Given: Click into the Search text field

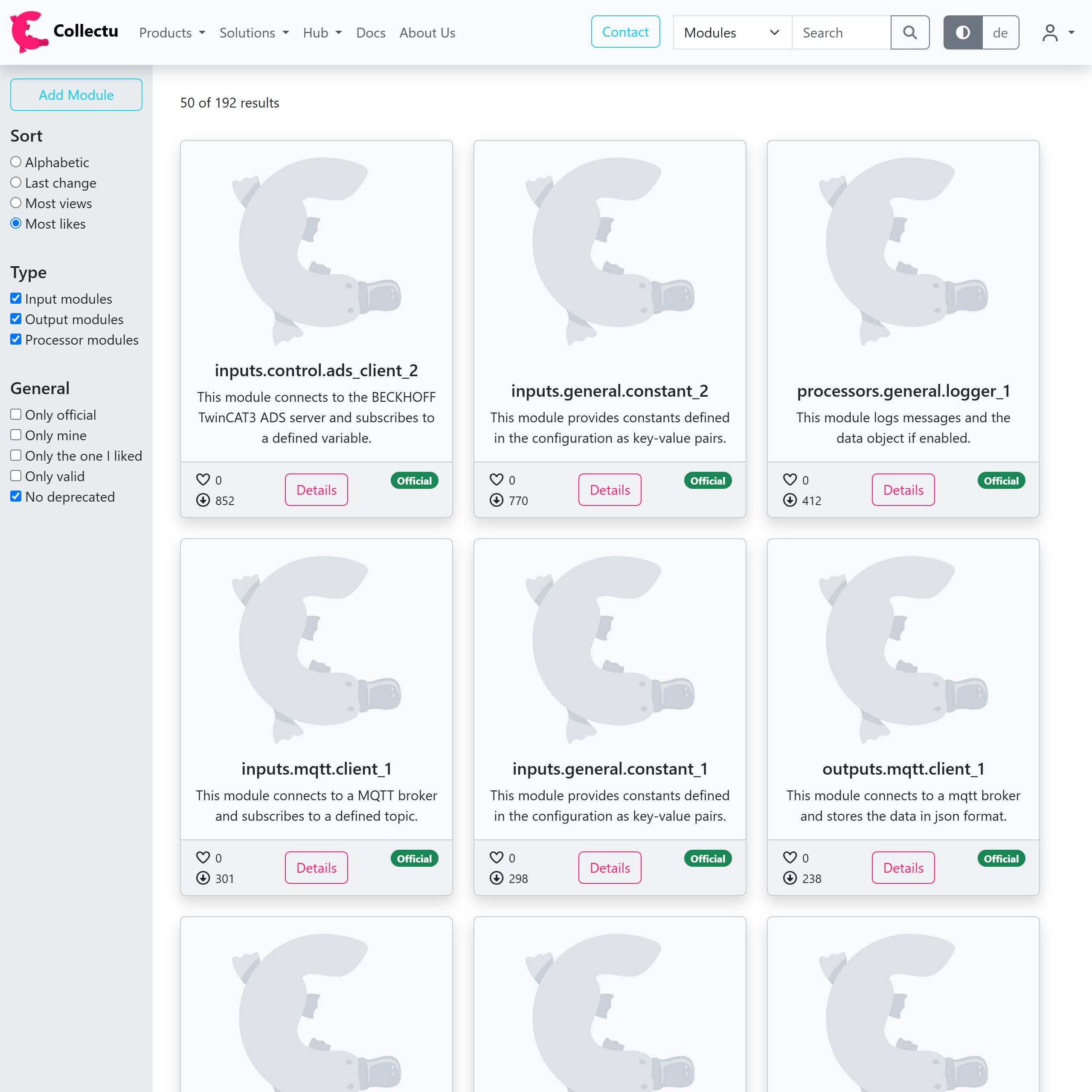Looking at the screenshot, I should (x=840, y=33).
